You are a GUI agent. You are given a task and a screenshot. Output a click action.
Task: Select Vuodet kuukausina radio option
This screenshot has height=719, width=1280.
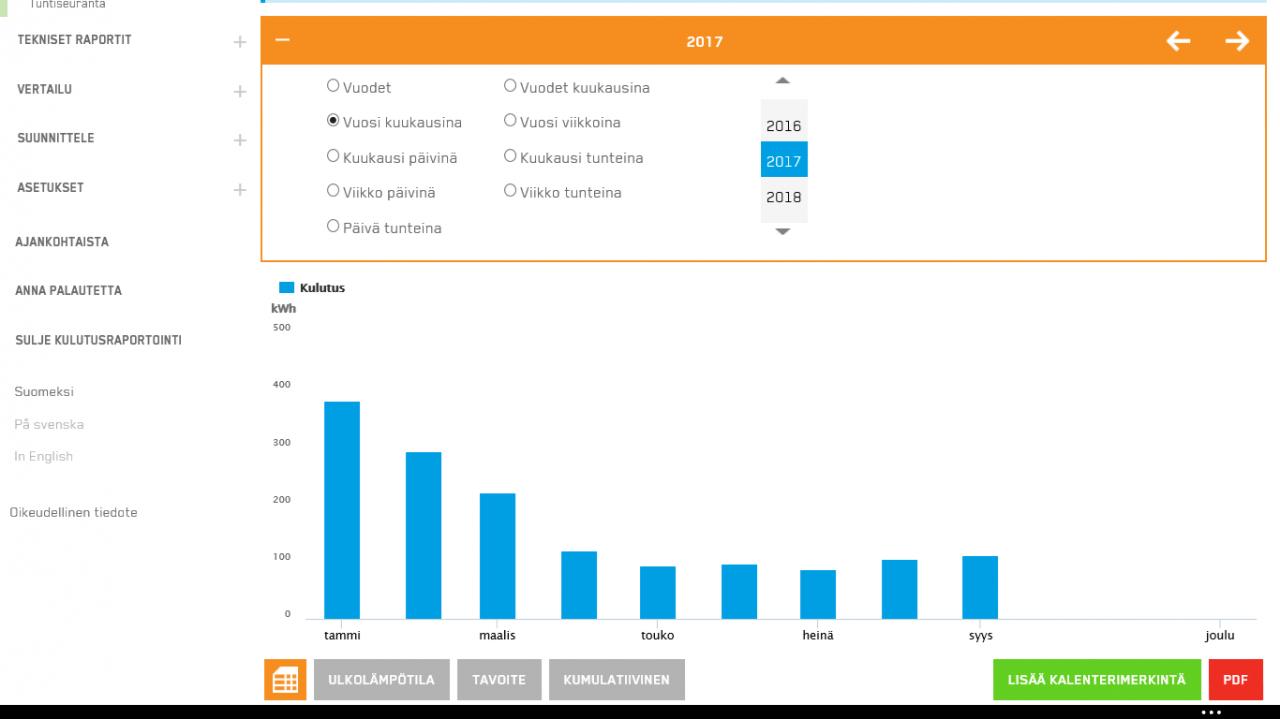(x=510, y=86)
